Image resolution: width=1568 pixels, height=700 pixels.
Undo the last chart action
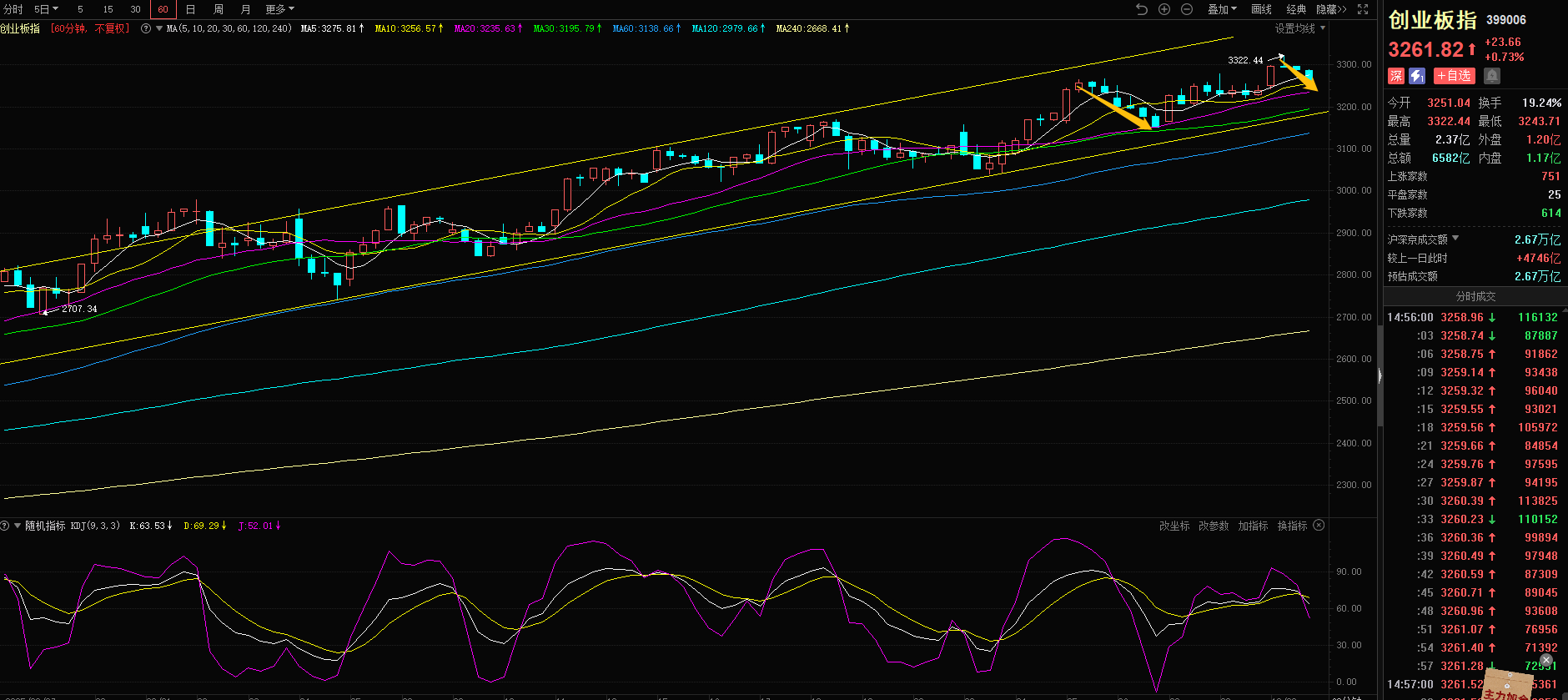click(1142, 9)
